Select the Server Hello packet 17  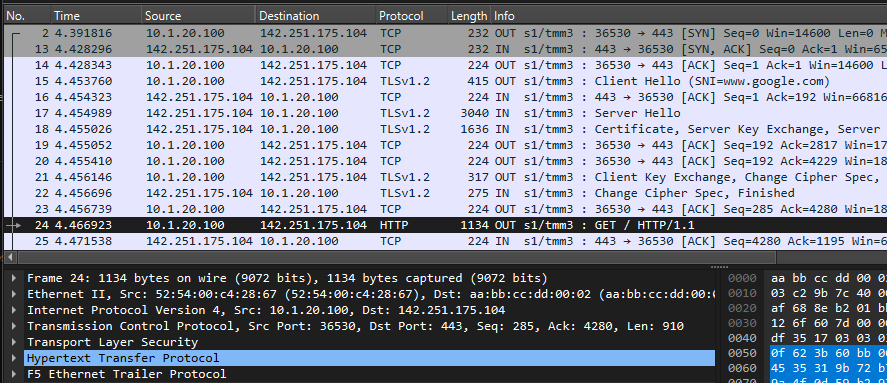446,113
